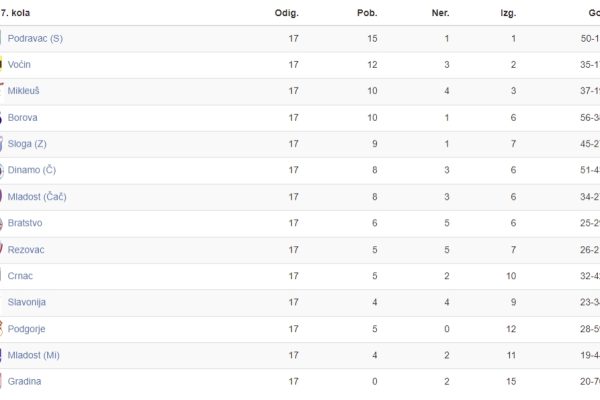Open the Voćin team link
The height and width of the screenshot is (400, 600).
(19, 65)
